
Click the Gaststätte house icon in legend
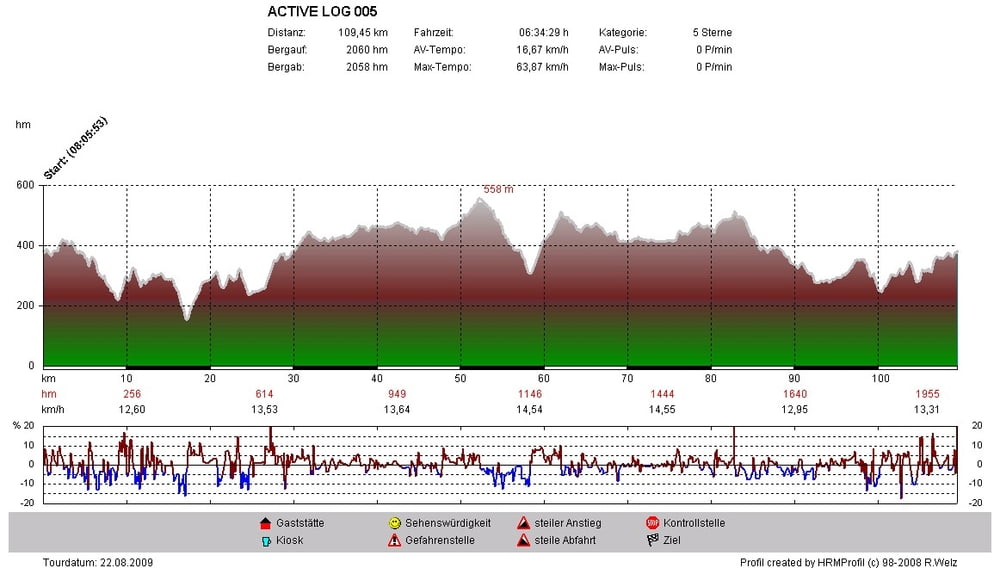pyautogui.click(x=266, y=523)
